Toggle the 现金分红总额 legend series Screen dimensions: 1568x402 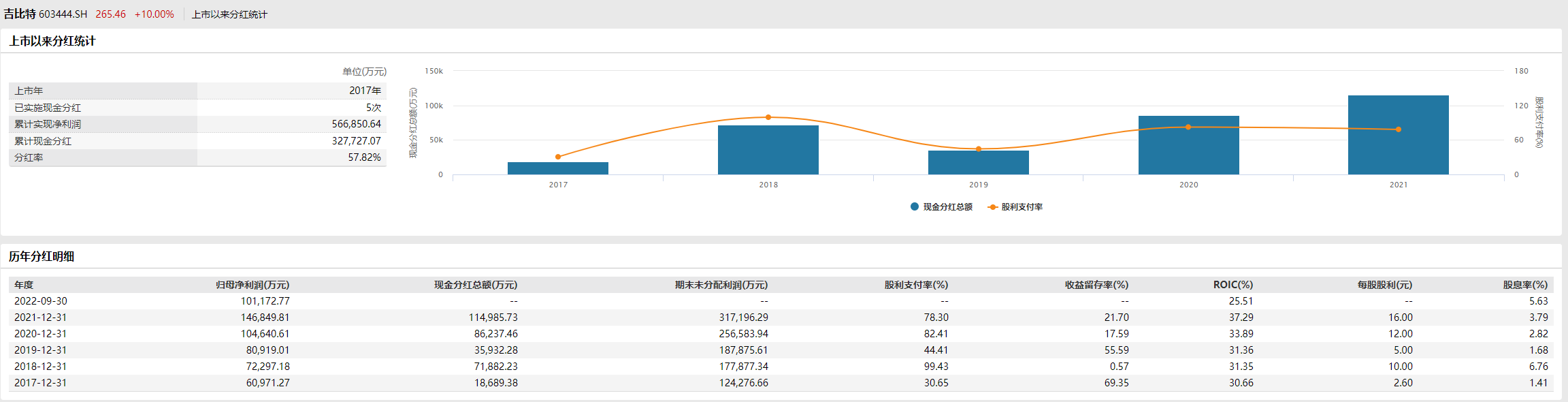click(941, 207)
